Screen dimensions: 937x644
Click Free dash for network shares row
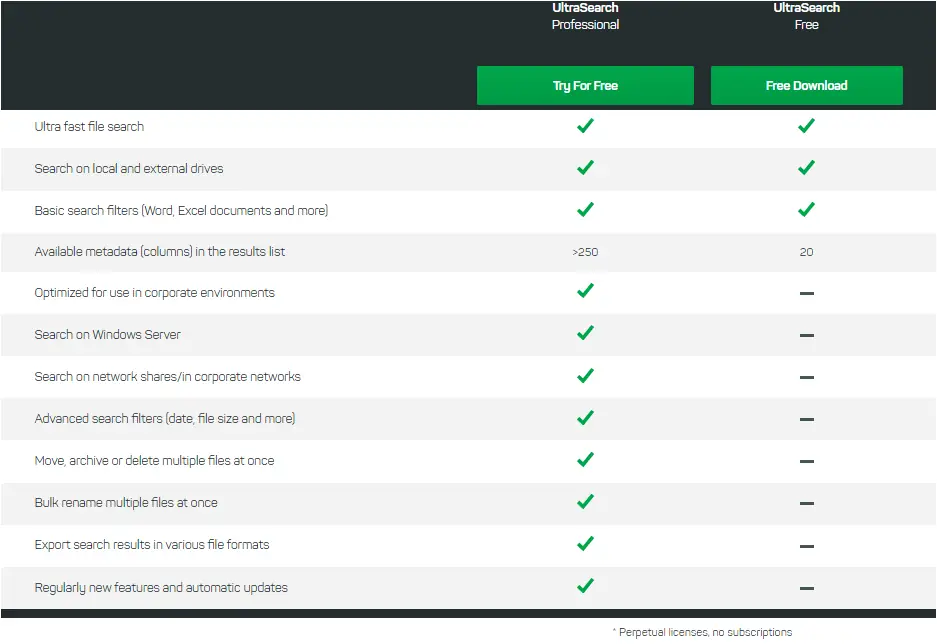[x=806, y=378]
